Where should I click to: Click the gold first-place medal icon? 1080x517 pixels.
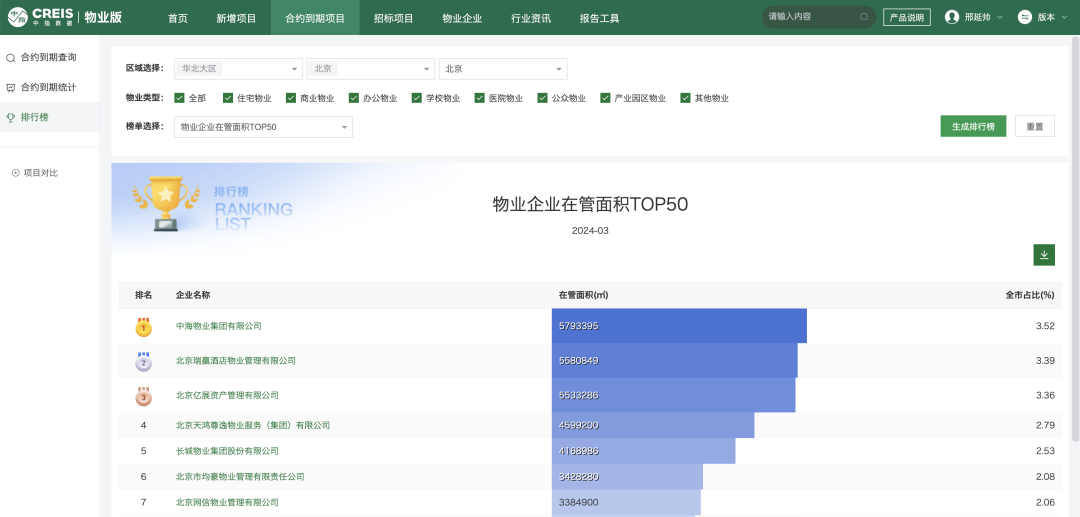[143, 327]
